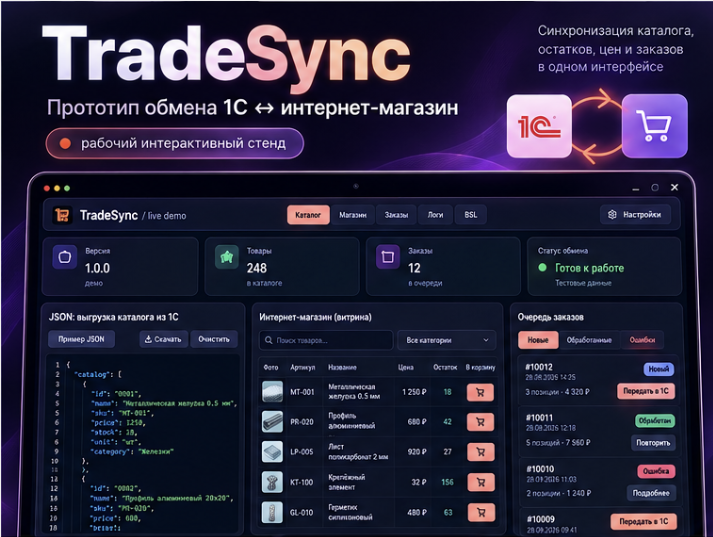Screen dimensions: 713x537
Task: Open photo thumbnail of LP-005
Action: 272,452
